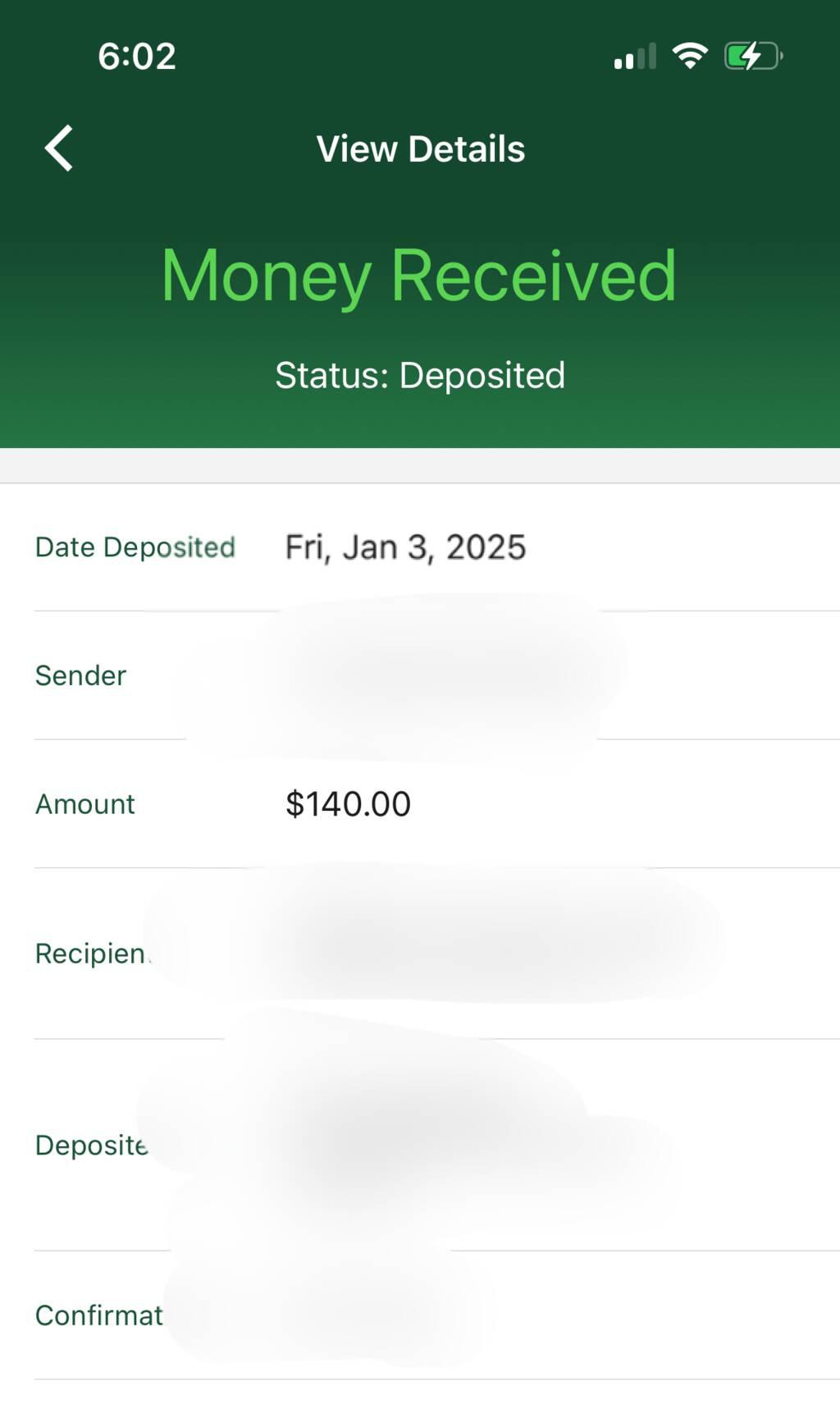Tap the Status: Deposited text

coord(420,376)
